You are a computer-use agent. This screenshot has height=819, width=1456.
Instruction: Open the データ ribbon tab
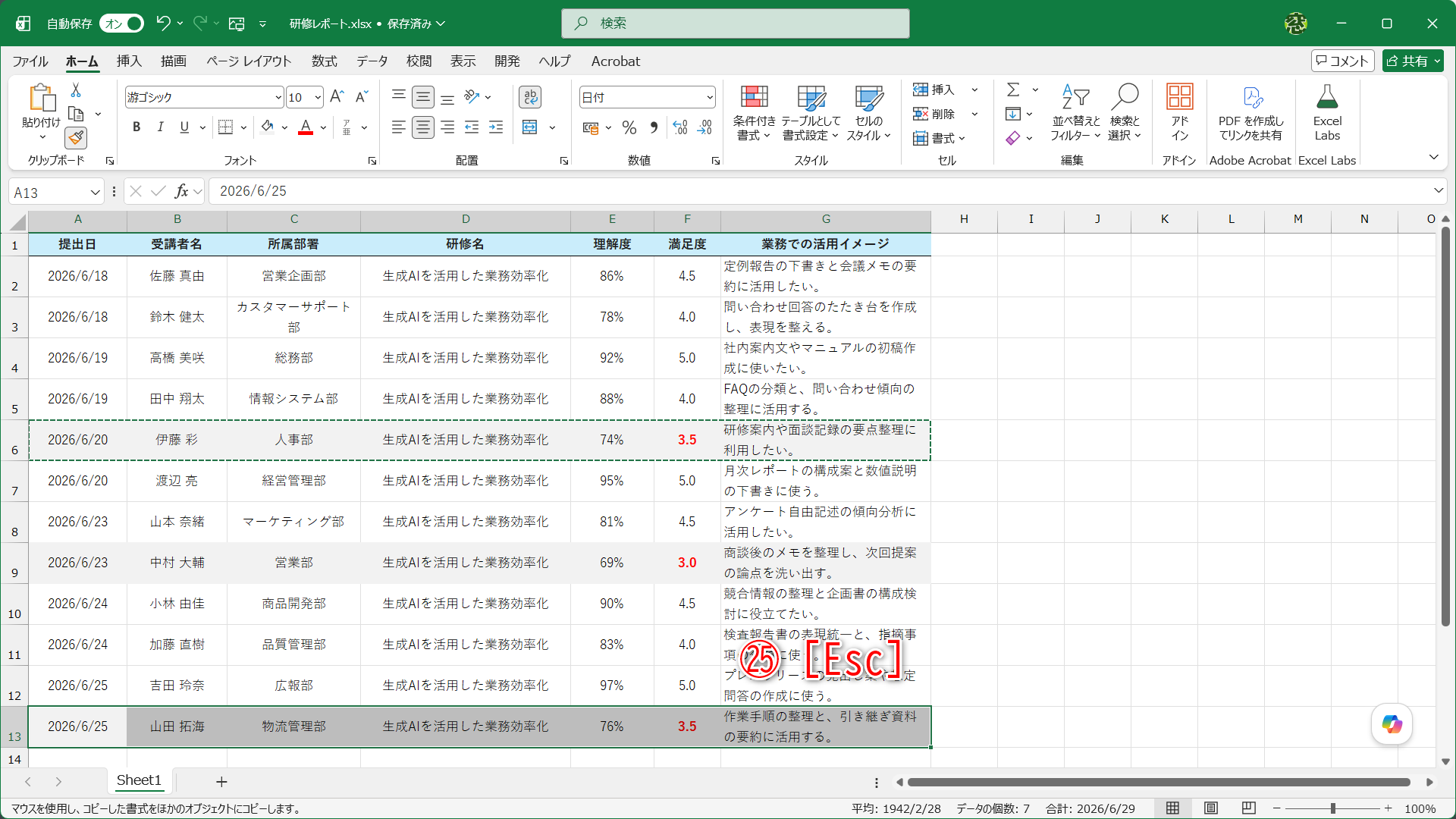[372, 61]
